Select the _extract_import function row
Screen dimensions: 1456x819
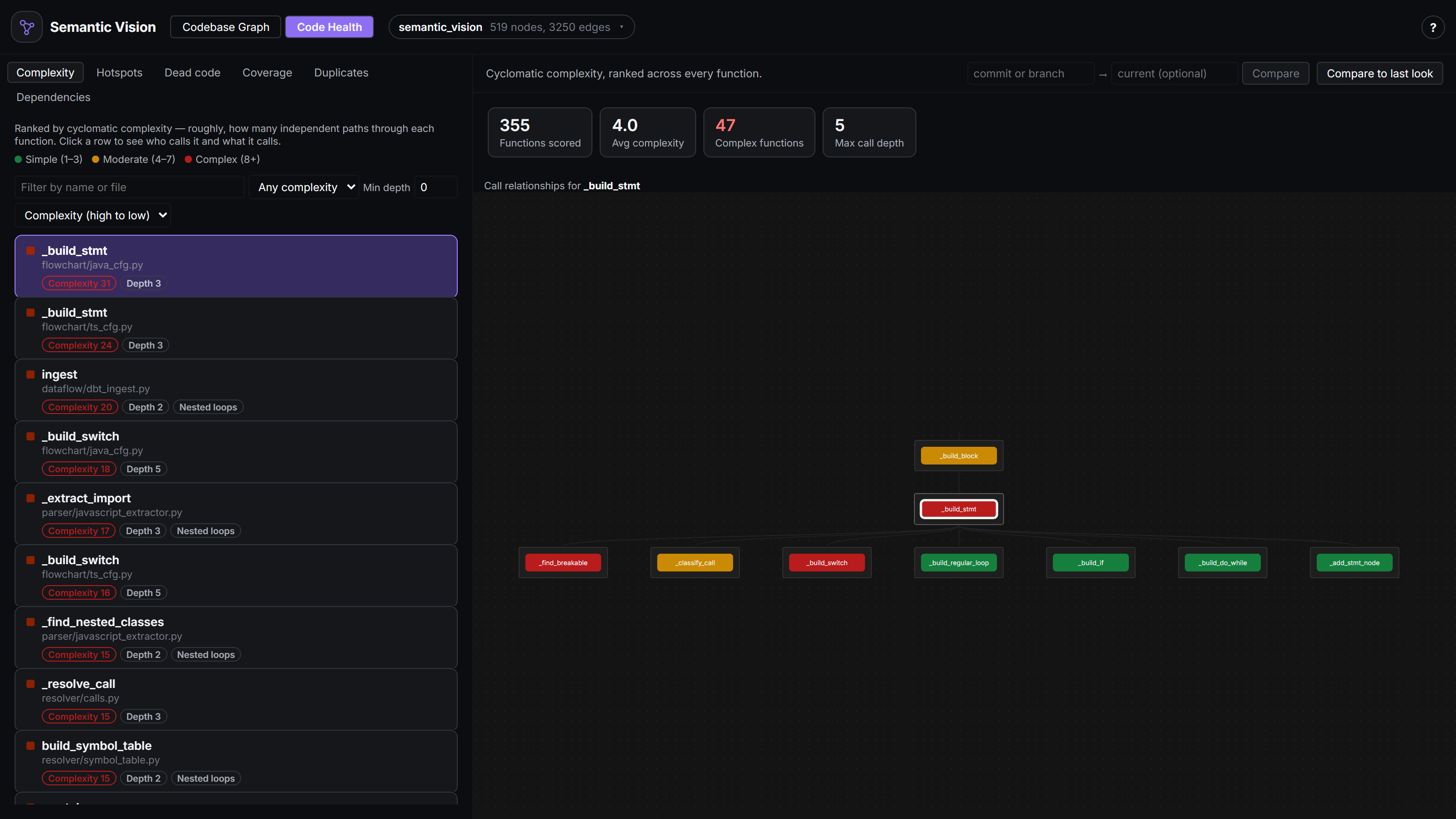tap(236, 514)
